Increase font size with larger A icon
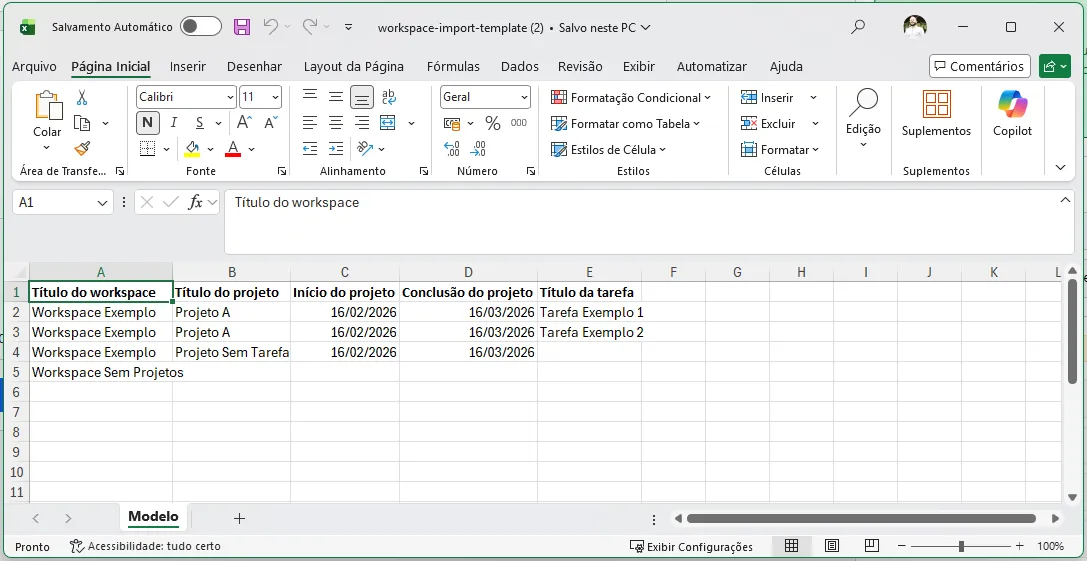Image resolution: width=1087 pixels, height=561 pixels. tap(243, 123)
